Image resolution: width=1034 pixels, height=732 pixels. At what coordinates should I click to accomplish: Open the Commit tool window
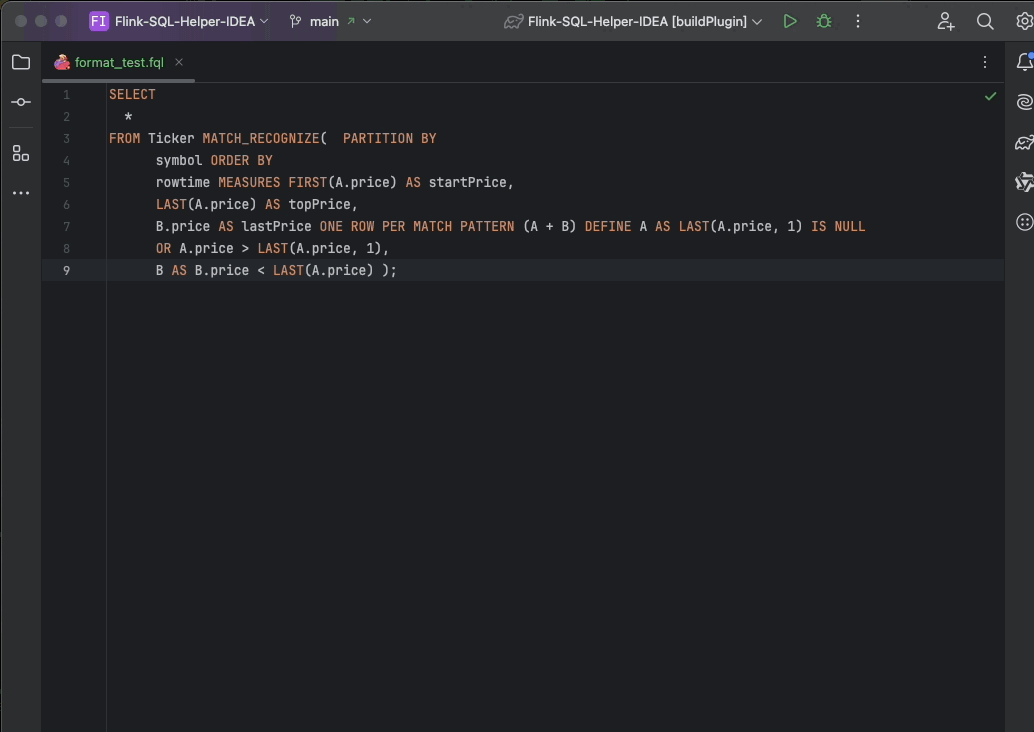click(x=21, y=102)
